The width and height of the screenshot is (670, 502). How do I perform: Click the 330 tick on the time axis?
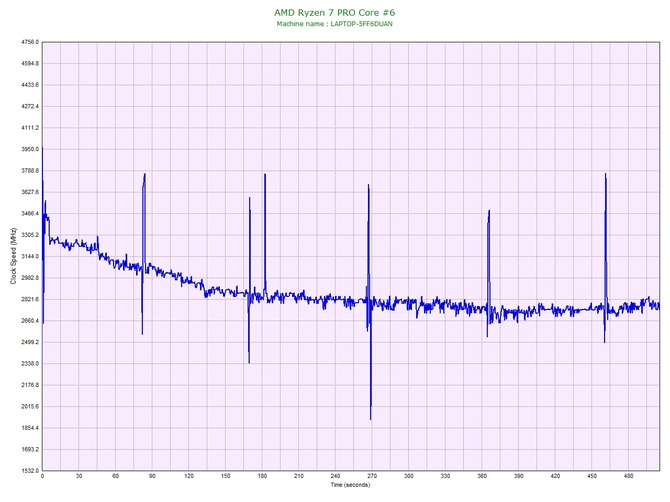(x=446, y=476)
